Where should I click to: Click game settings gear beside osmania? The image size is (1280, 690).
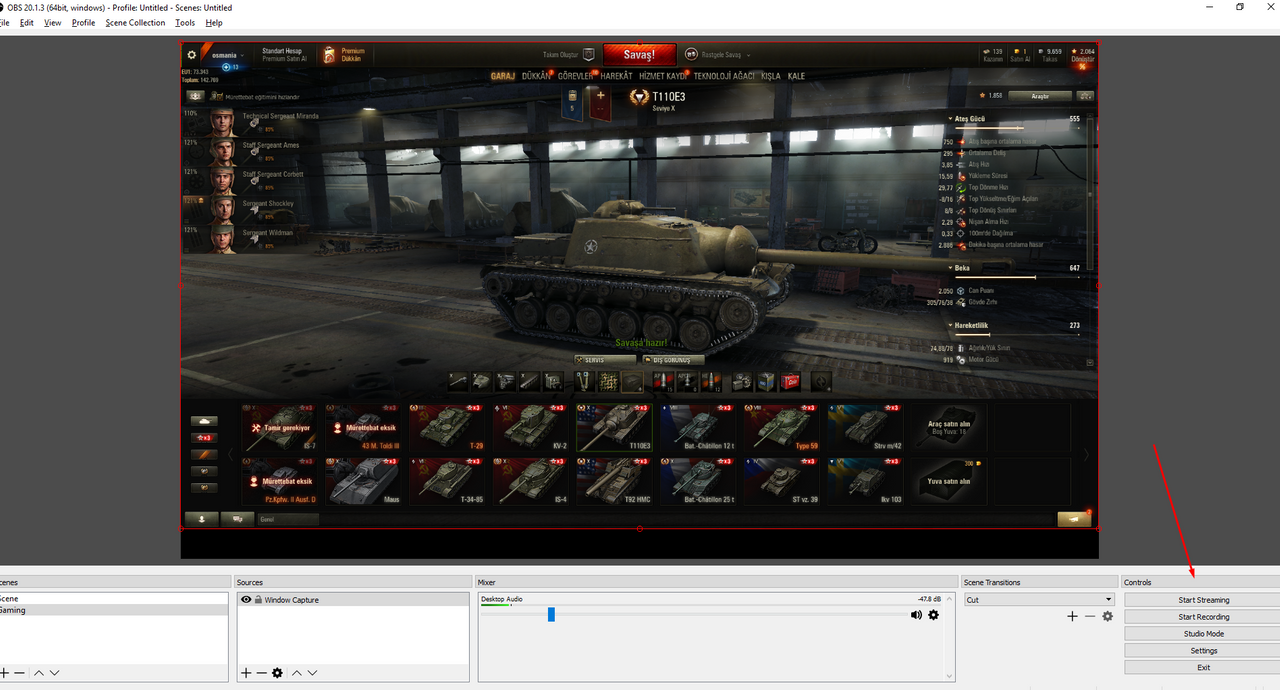coord(192,55)
